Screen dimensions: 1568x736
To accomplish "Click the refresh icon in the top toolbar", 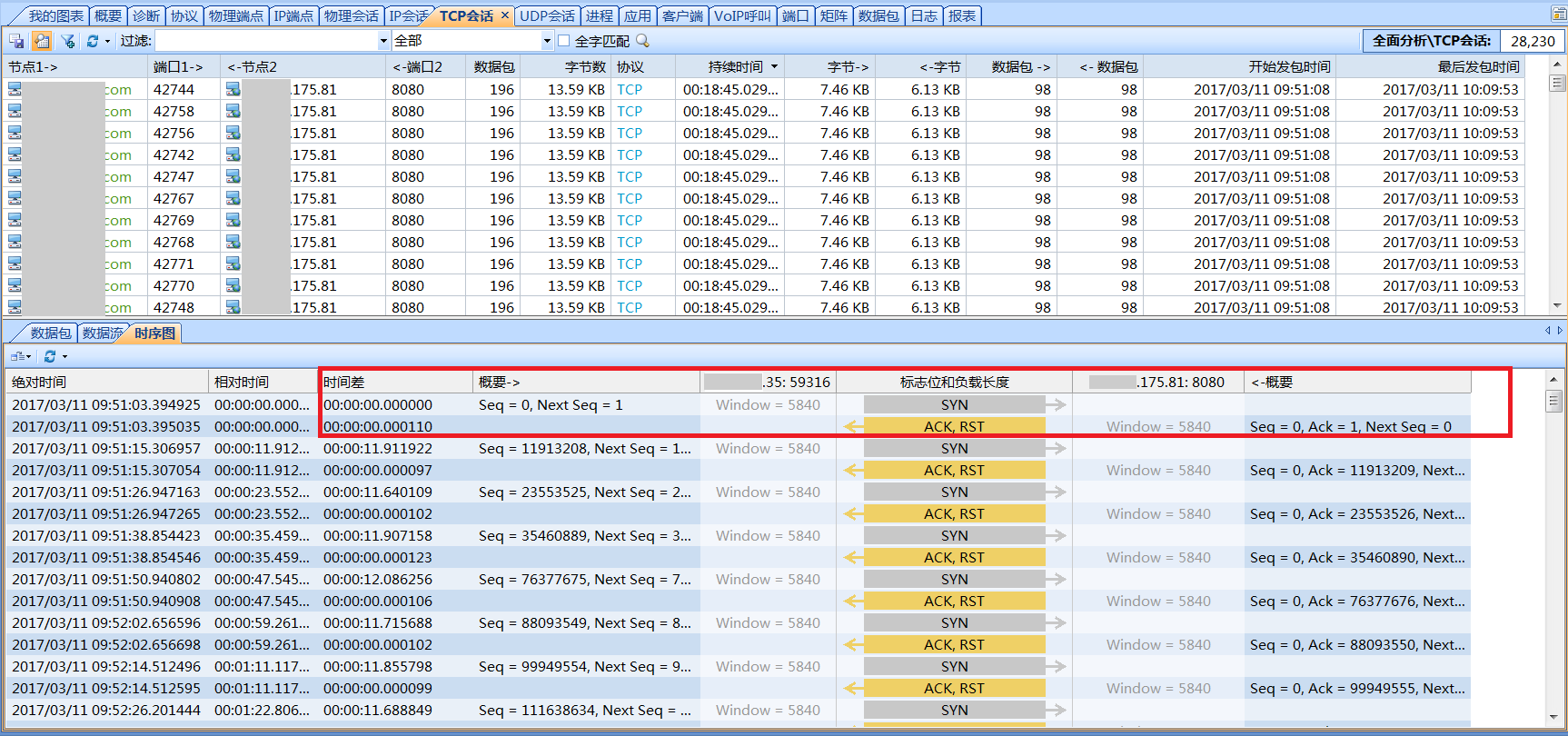I will [93, 41].
